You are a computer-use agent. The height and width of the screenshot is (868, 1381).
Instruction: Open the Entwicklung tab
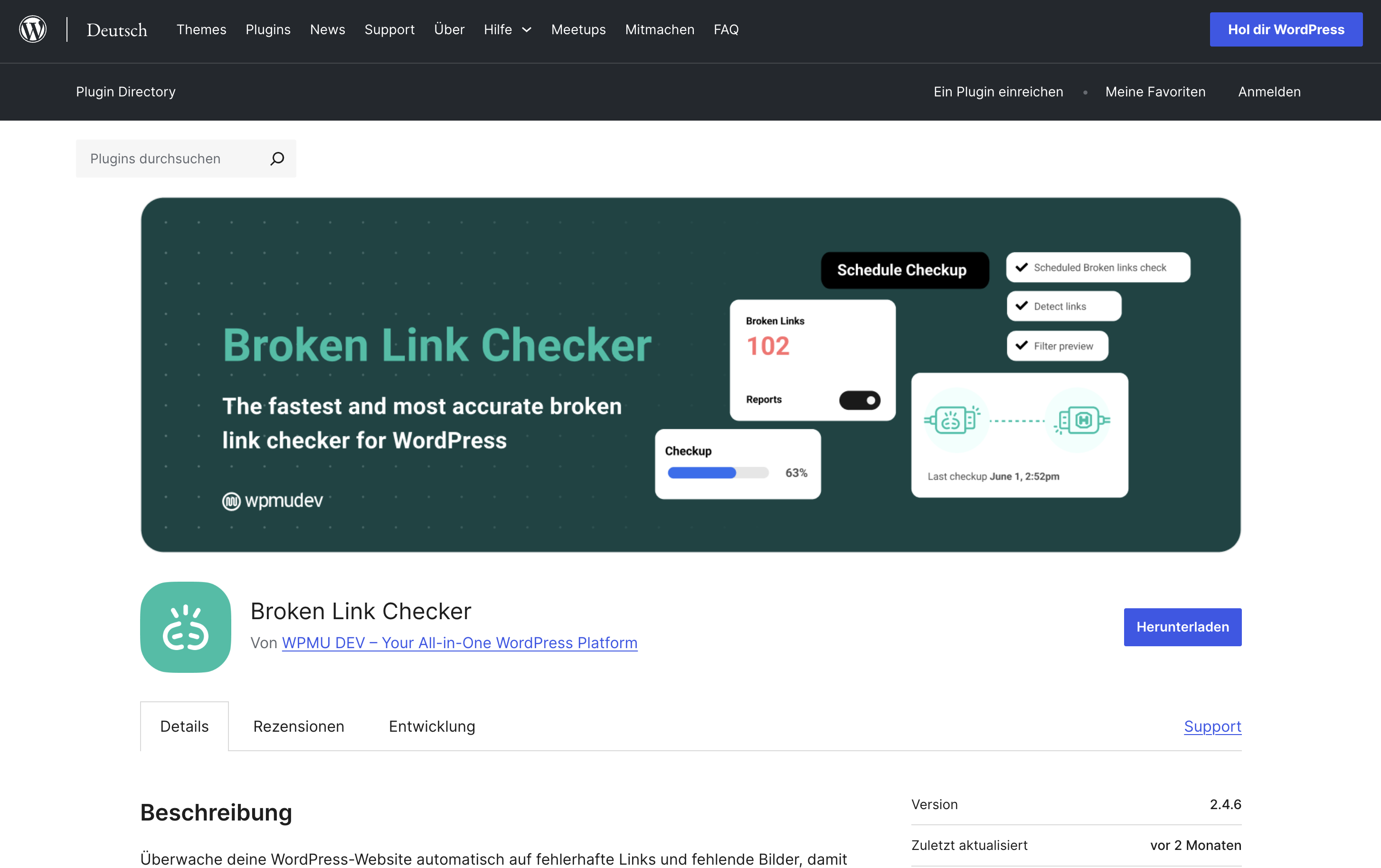click(432, 726)
